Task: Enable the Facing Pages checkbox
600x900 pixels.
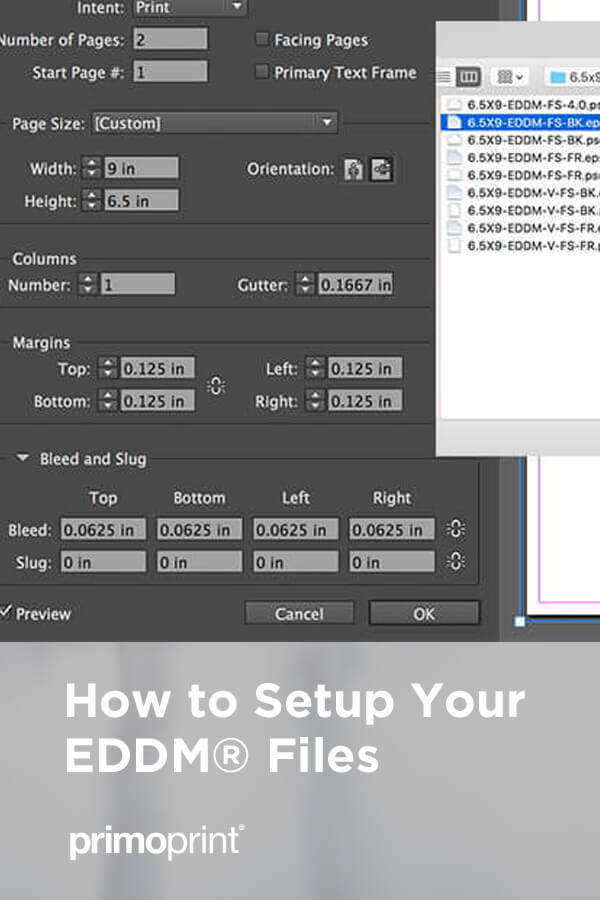Action: click(x=262, y=39)
